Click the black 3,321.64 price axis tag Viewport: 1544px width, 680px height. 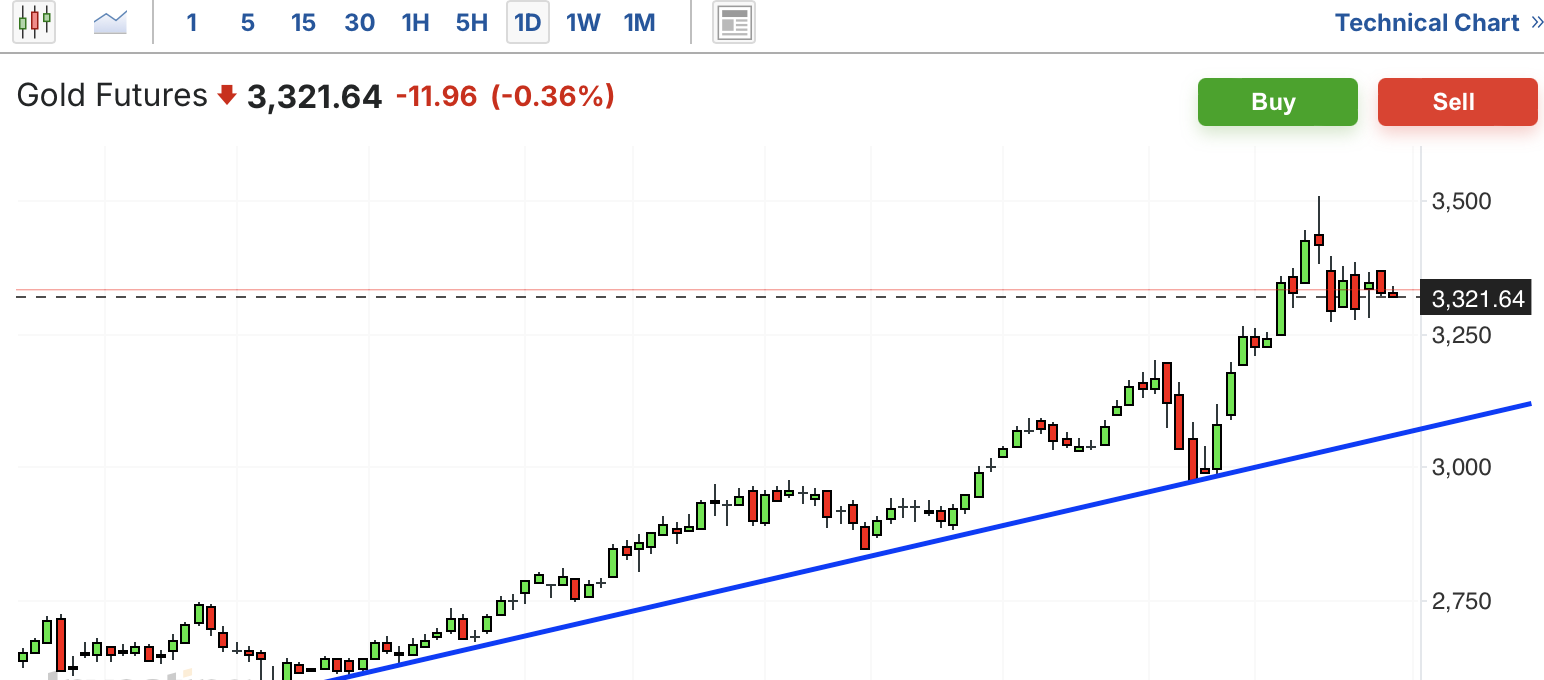(1478, 298)
